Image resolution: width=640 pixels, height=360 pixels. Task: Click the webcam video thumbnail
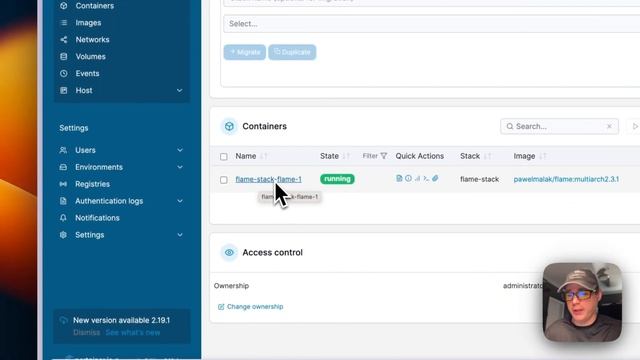[582, 302]
